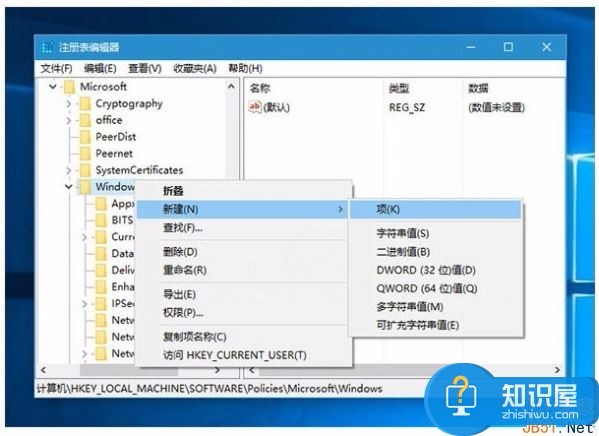Click the Peernet folder icon
Viewport: 599px width, 436px height.
pos(85,154)
